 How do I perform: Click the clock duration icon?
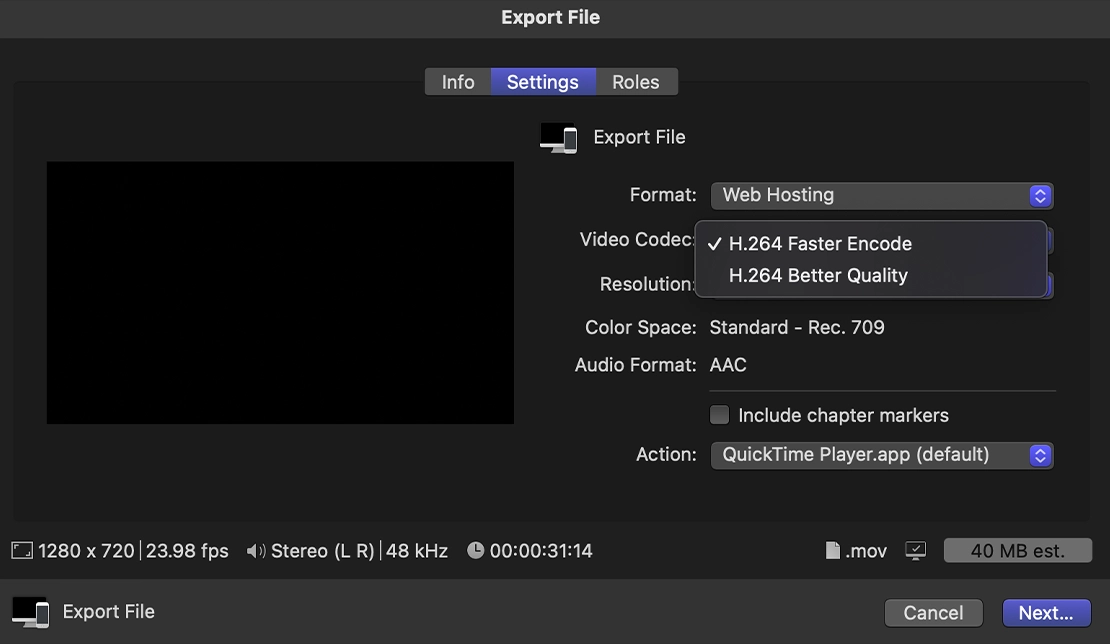(x=475, y=551)
